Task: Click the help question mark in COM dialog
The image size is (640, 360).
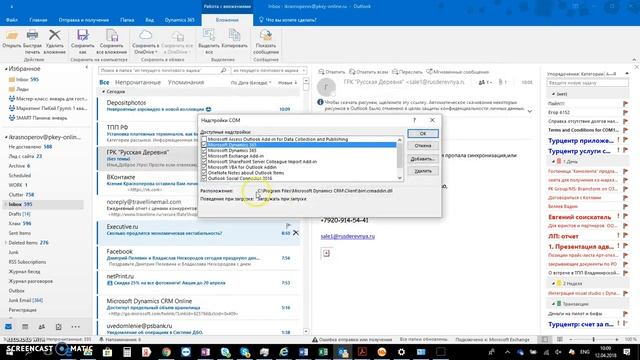Action: [414, 120]
